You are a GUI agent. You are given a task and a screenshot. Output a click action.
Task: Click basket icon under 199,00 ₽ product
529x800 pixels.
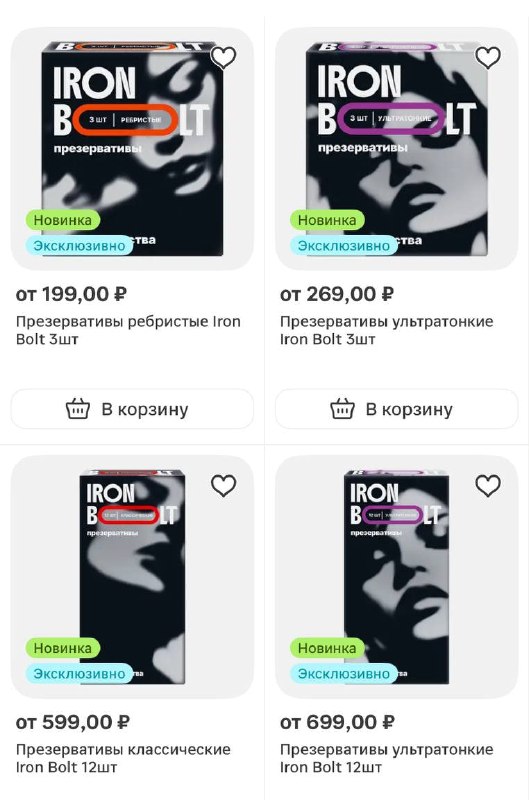tap(78, 409)
